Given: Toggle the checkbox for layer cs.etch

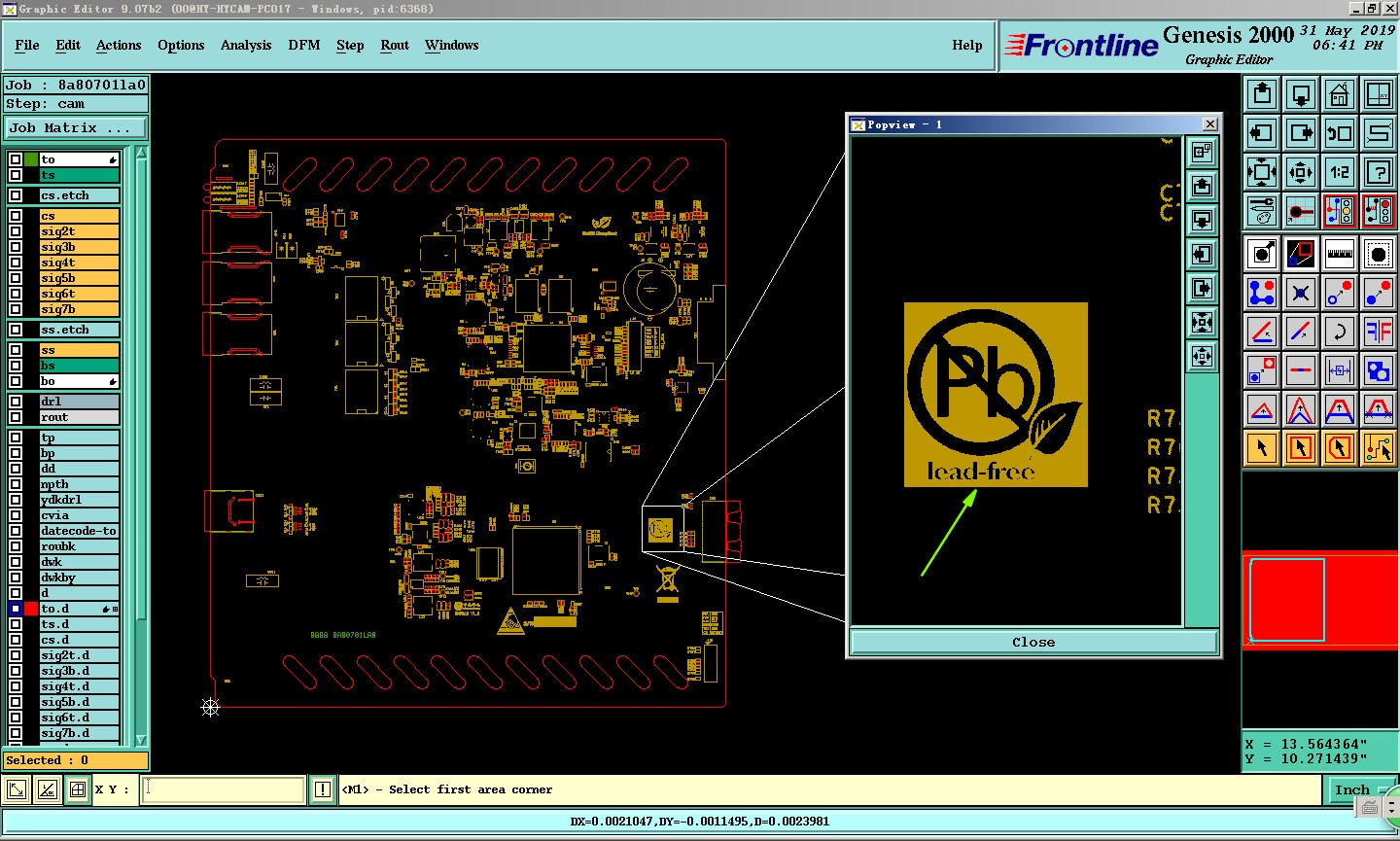Looking at the screenshot, I should (16, 195).
